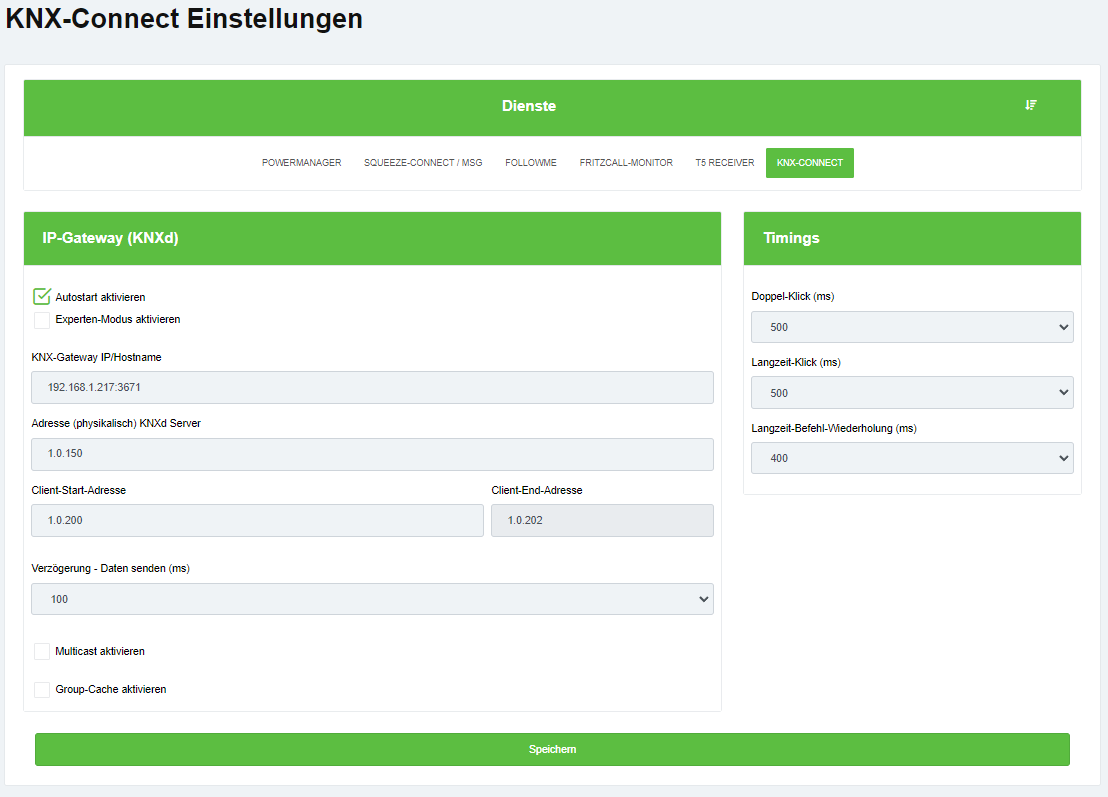The width and height of the screenshot is (1108, 797).
Task: Click the sort icon in Dienste header
Action: [x=1031, y=105]
